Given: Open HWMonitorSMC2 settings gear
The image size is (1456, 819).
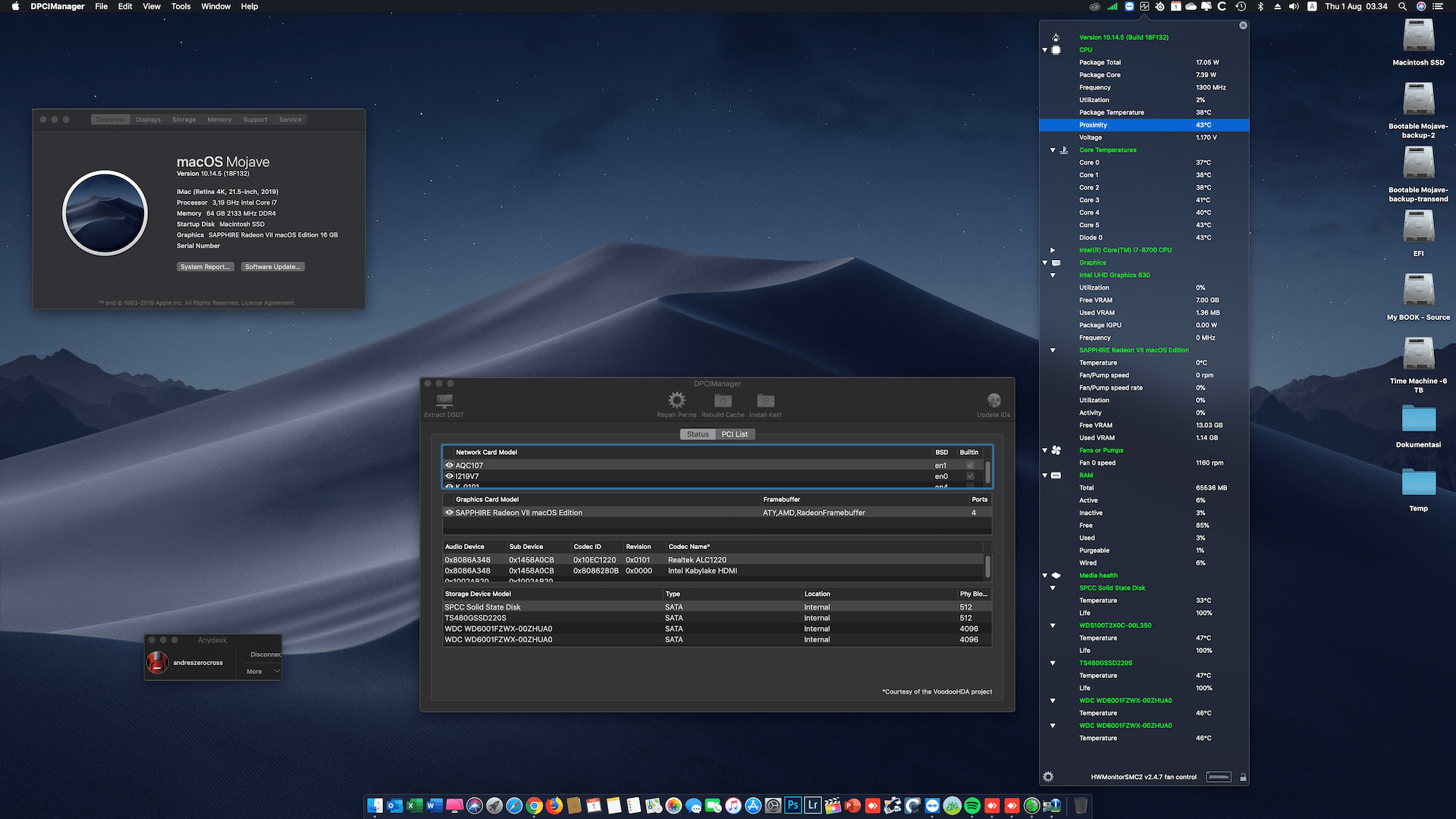Looking at the screenshot, I should (1049, 777).
